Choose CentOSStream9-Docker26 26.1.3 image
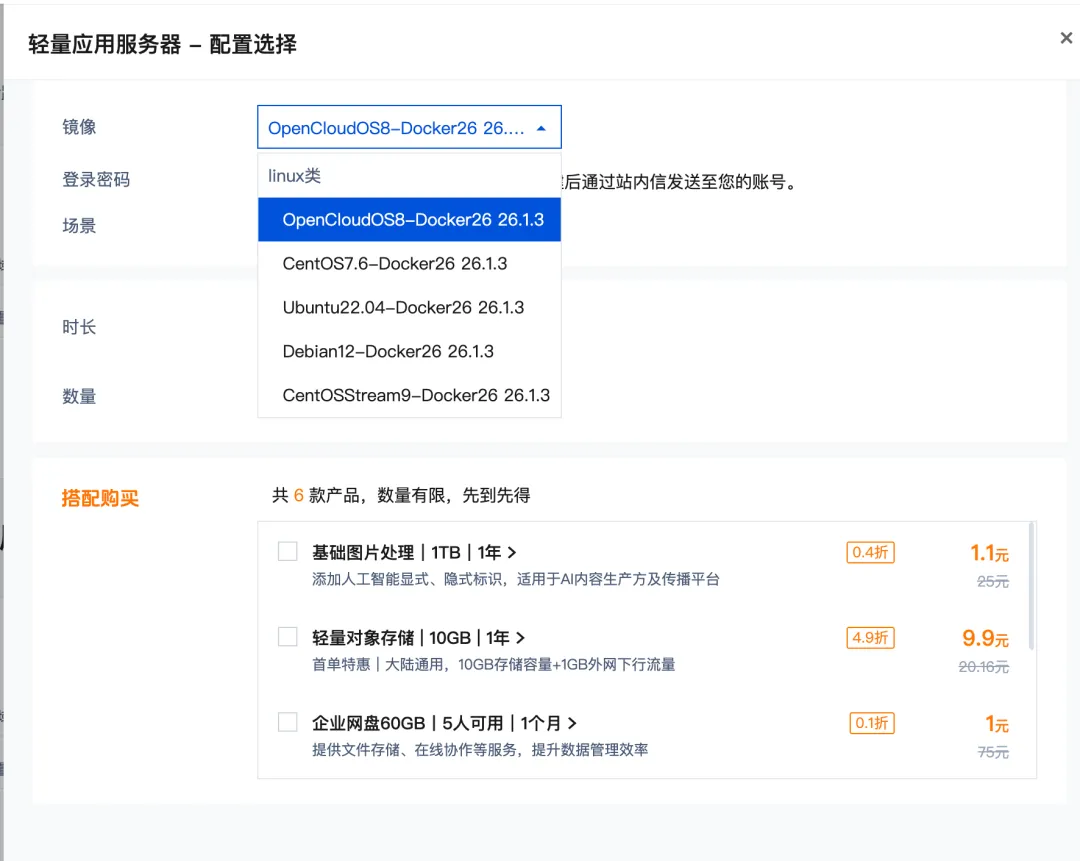This screenshot has height=861, width=1080. [x=409, y=395]
